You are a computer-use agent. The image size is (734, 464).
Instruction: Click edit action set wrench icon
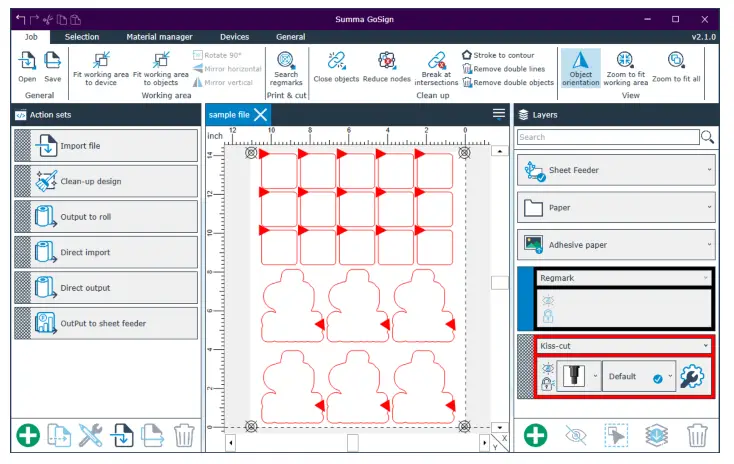pyautogui.click(x=91, y=435)
